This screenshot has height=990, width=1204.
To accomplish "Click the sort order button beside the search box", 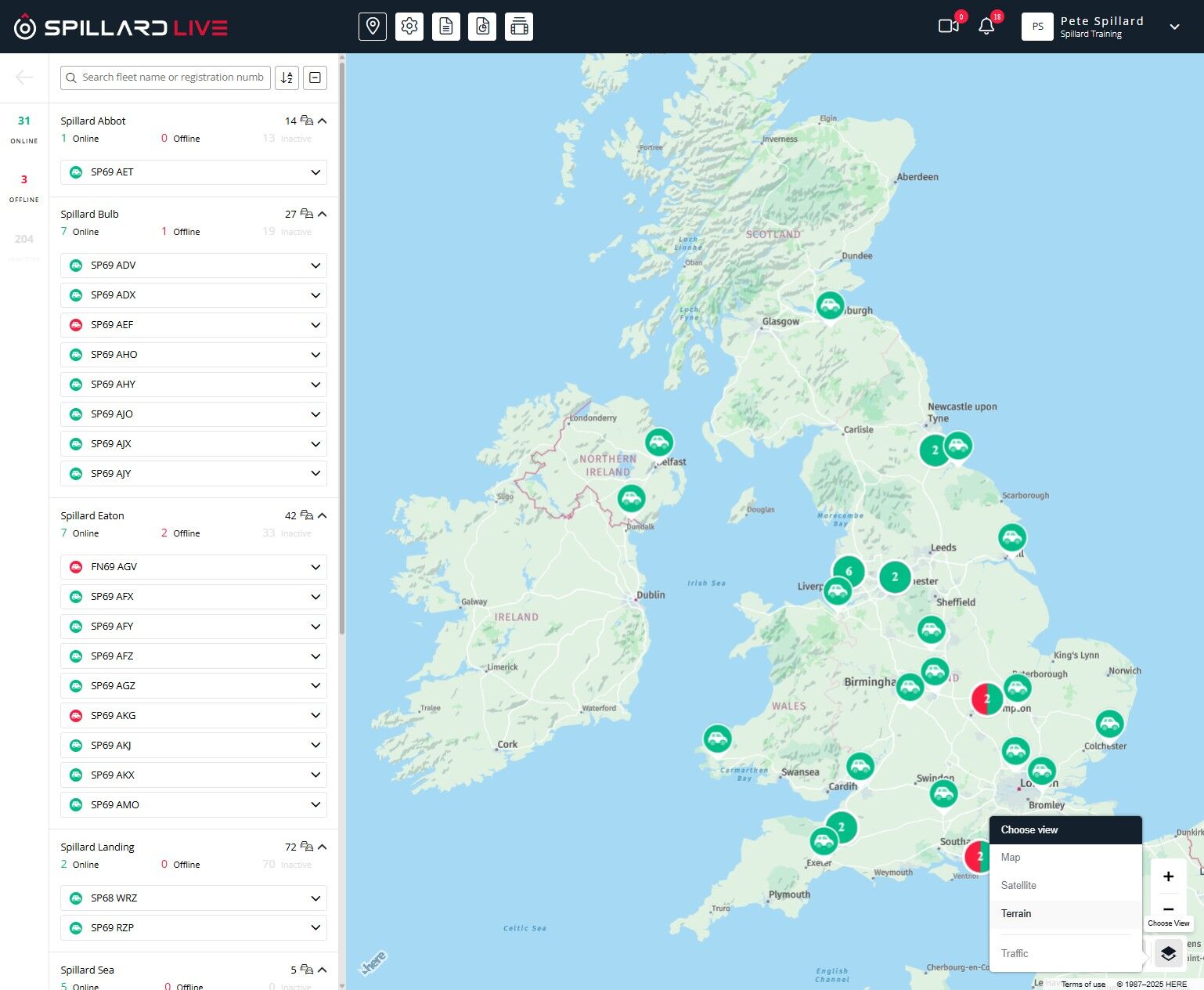I will coord(287,78).
